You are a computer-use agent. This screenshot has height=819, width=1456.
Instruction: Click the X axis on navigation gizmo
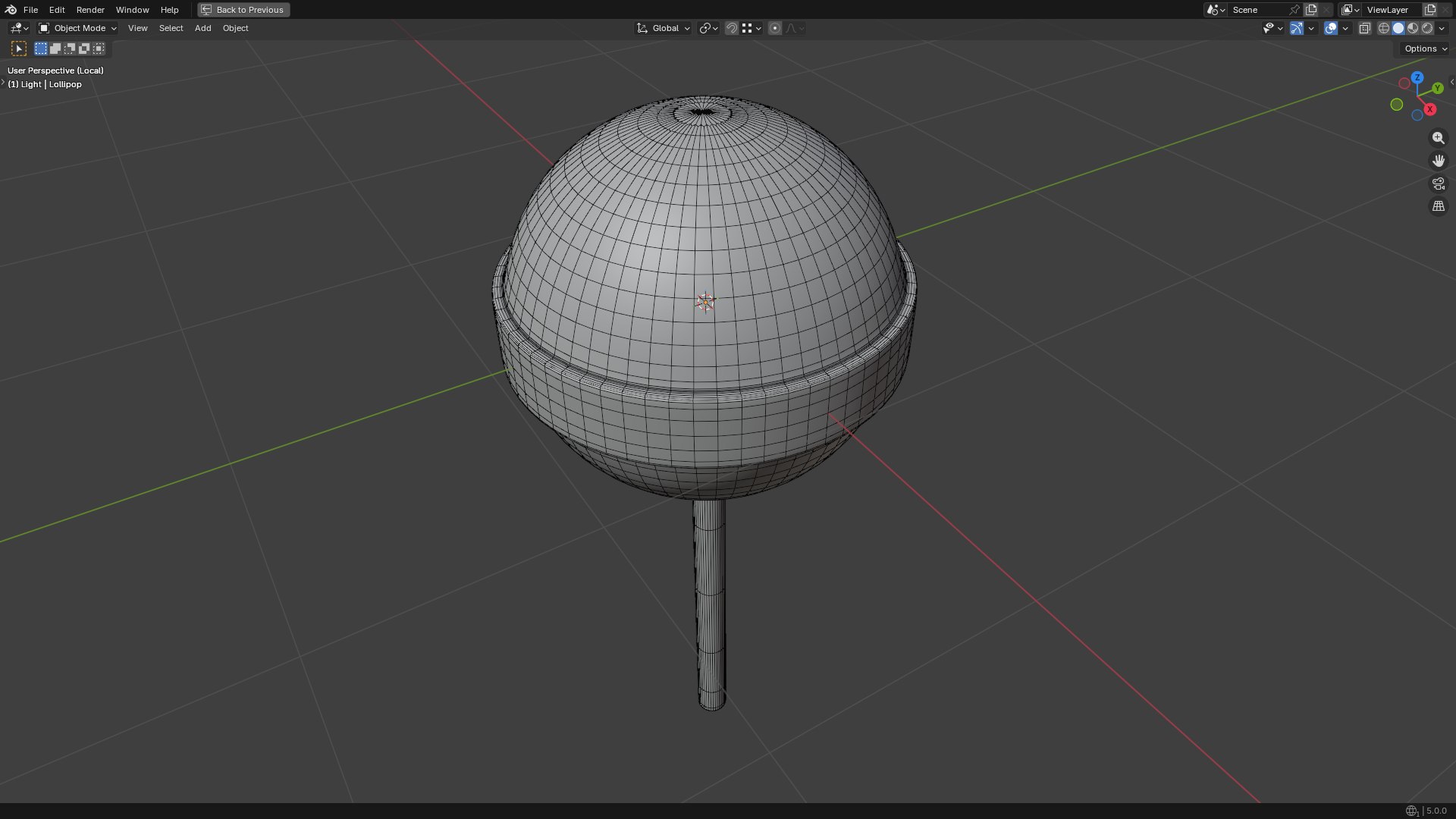click(x=1430, y=109)
